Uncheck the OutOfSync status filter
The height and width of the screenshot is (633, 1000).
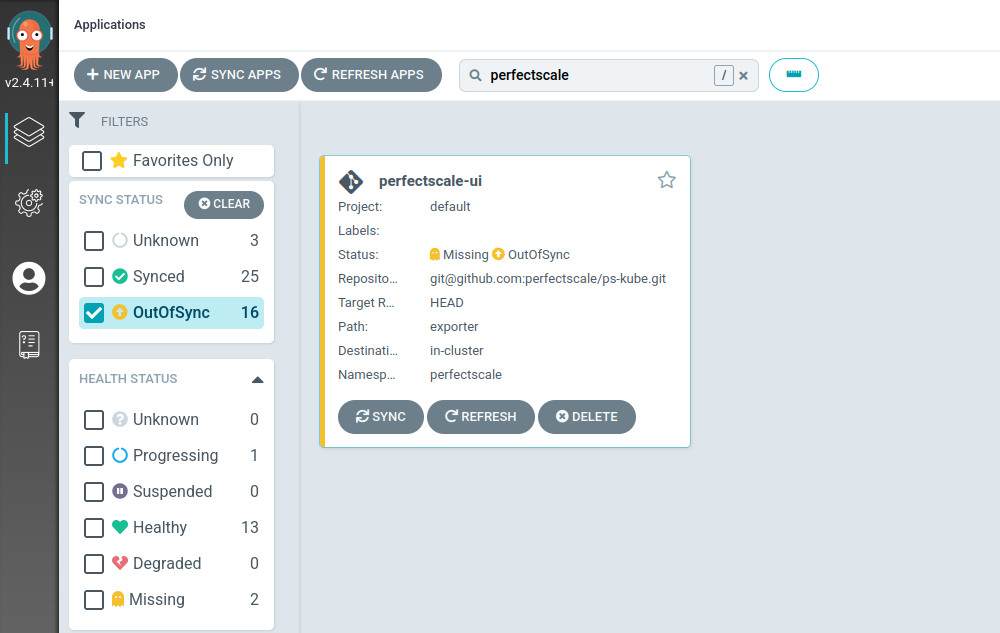pyautogui.click(x=93, y=312)
